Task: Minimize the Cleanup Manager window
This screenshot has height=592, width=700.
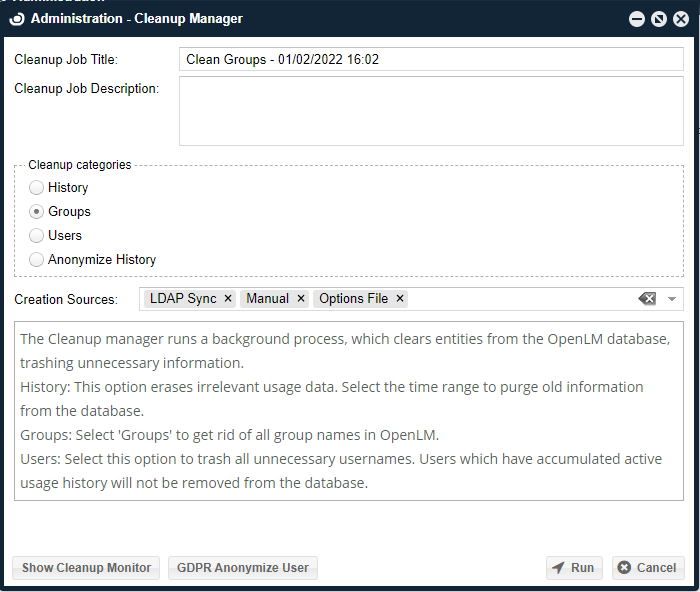Action: point(636,19)
